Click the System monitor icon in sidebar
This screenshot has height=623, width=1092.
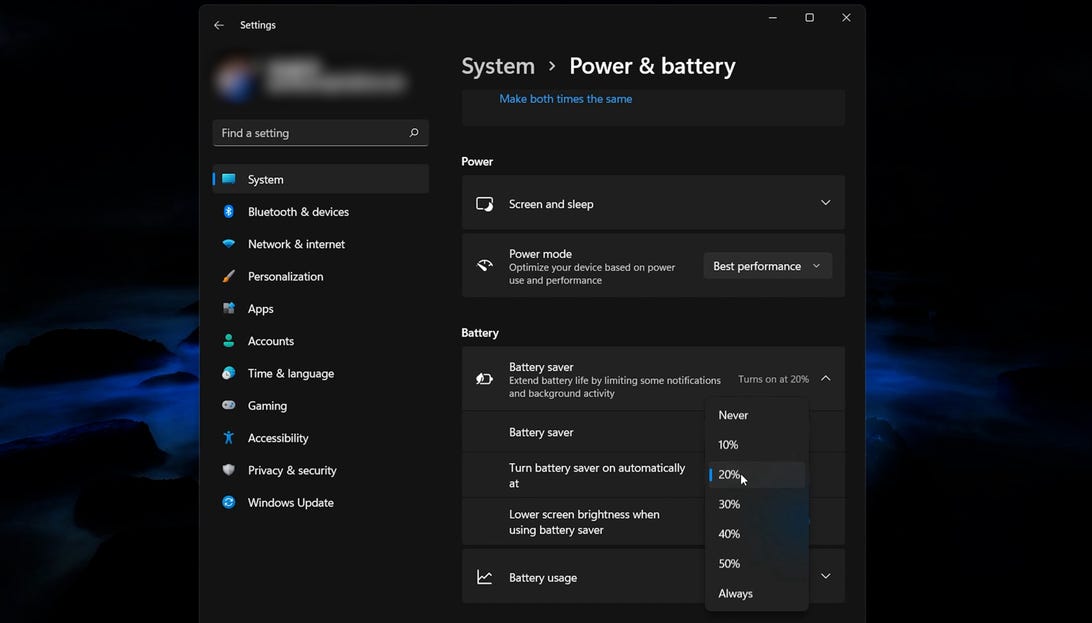(228, 179)
